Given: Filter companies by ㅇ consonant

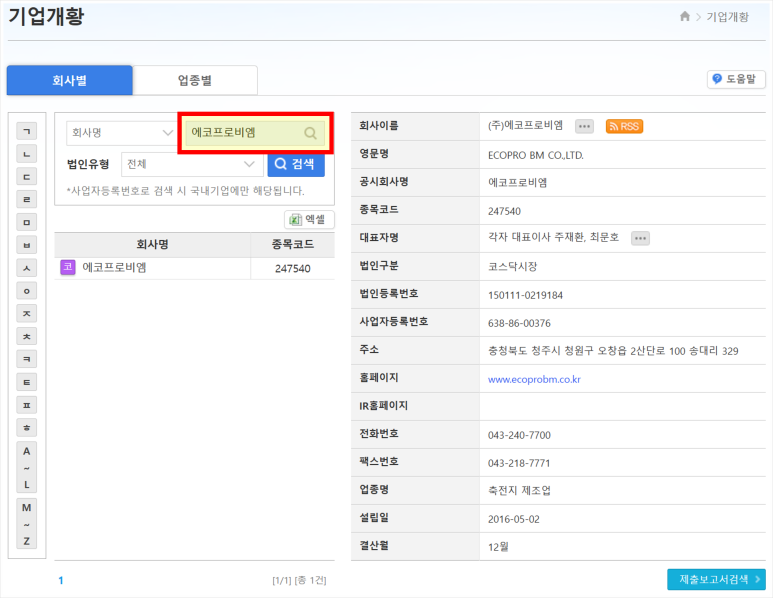Looking at the screenshot, I should pos(27,291).
